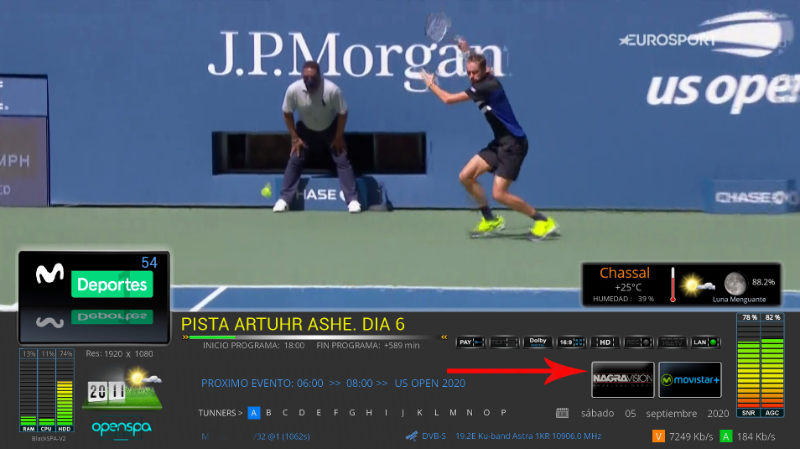Click the flip clock showing 20:11
This screenshot has height=449, width=800.
pos(106,392)
